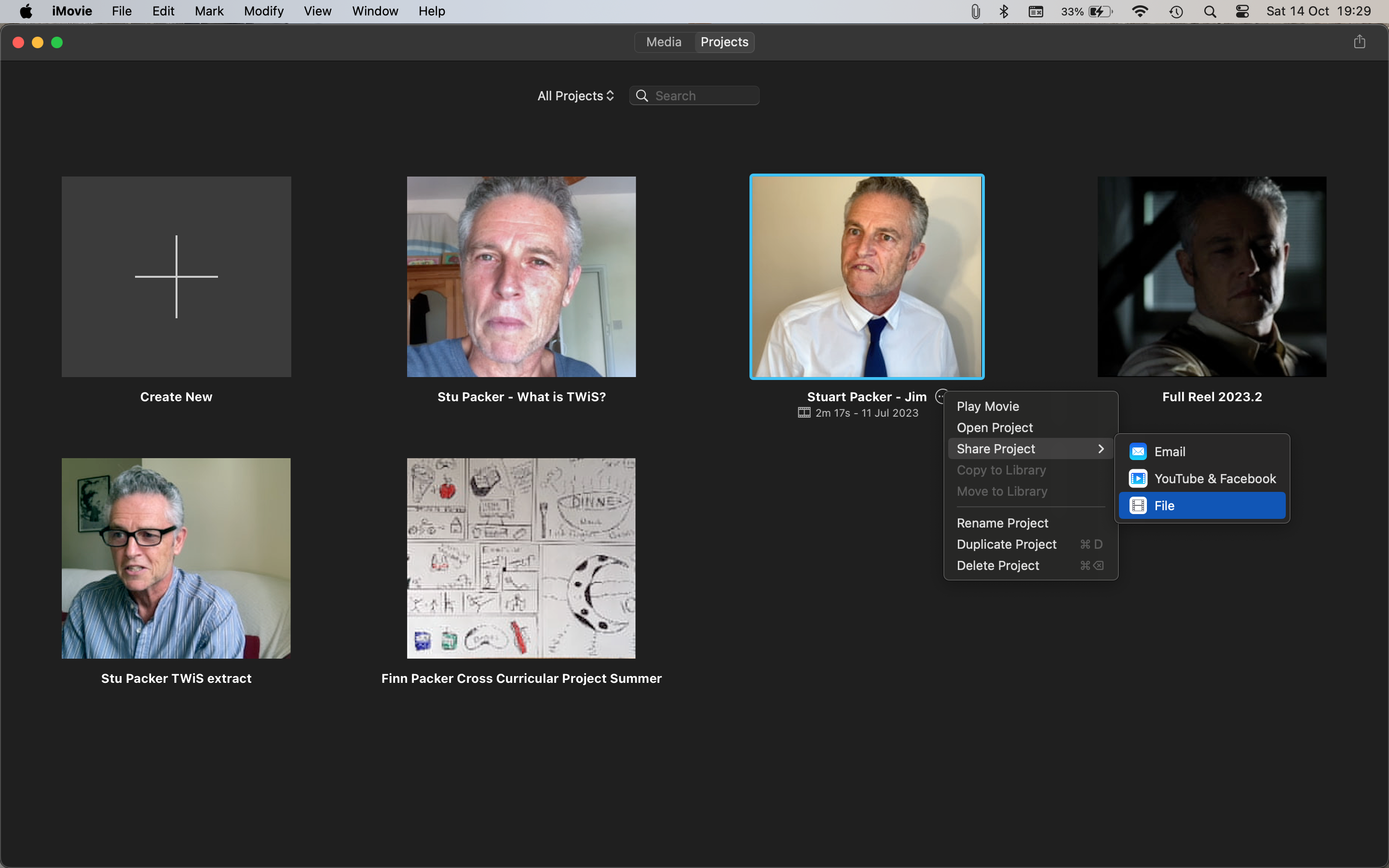
Task: Click the Create New project tile
Action: 176,277
